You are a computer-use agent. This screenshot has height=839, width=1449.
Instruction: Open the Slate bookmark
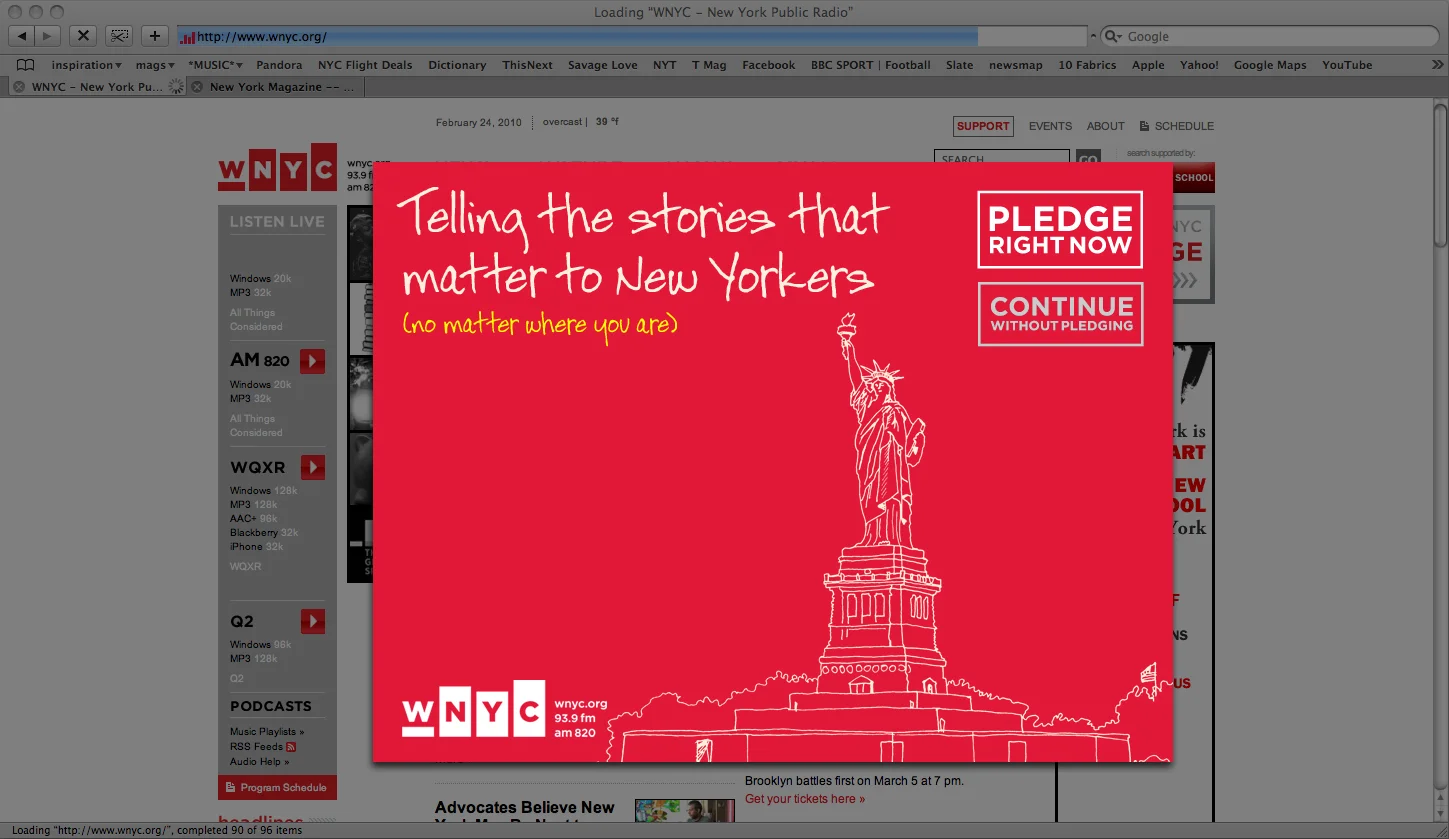click(x=959, y=65)
